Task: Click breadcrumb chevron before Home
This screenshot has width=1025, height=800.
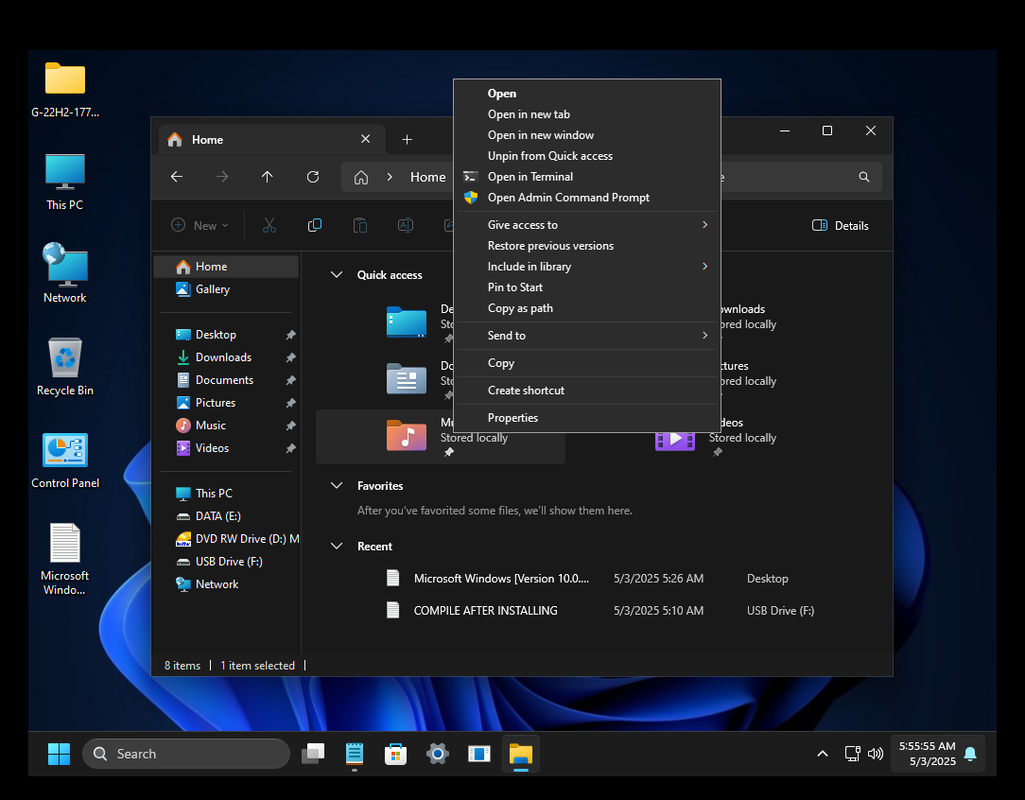Action: 390,177
